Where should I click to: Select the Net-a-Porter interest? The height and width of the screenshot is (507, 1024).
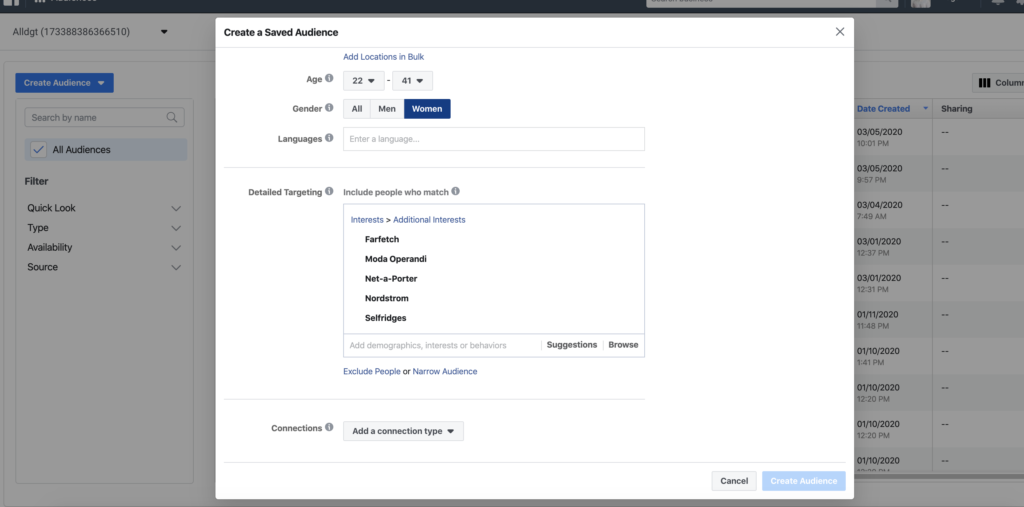(391, 278)
